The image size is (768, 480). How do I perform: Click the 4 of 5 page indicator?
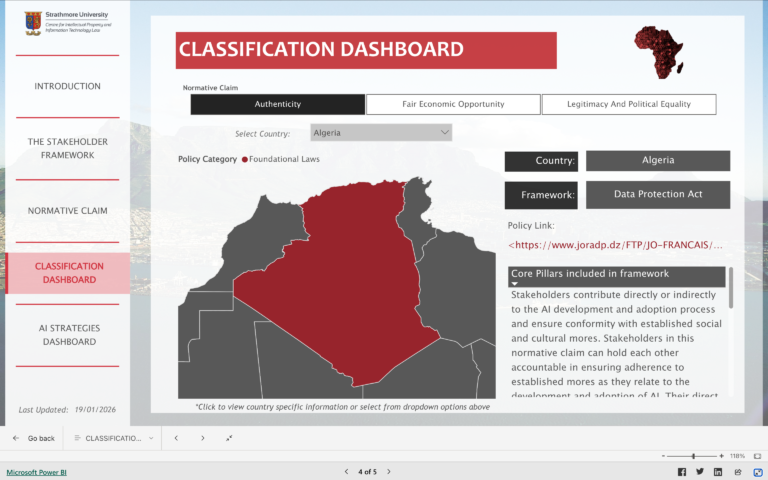[x=367, y=472]
